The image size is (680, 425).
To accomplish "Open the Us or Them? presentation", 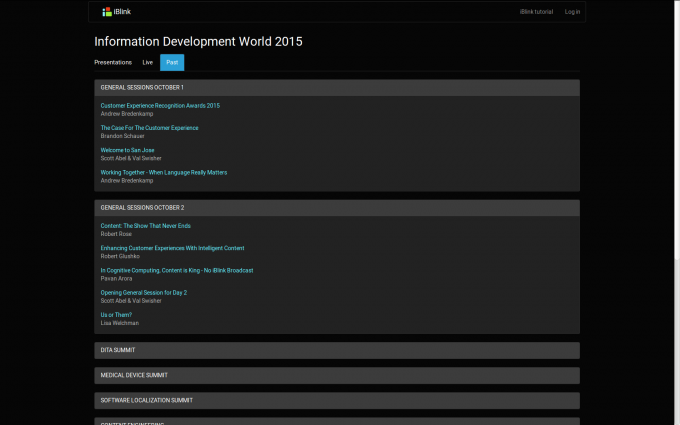I will point(116,315).
